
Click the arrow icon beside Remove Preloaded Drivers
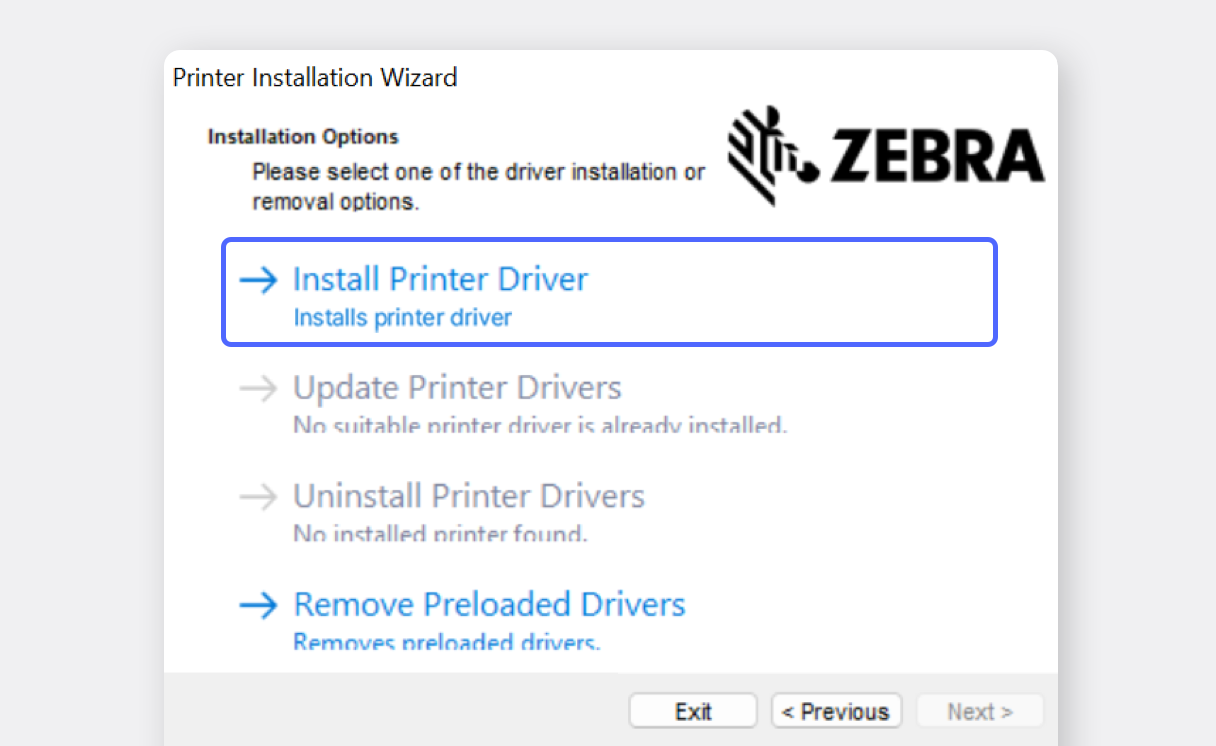click(258, 604)
